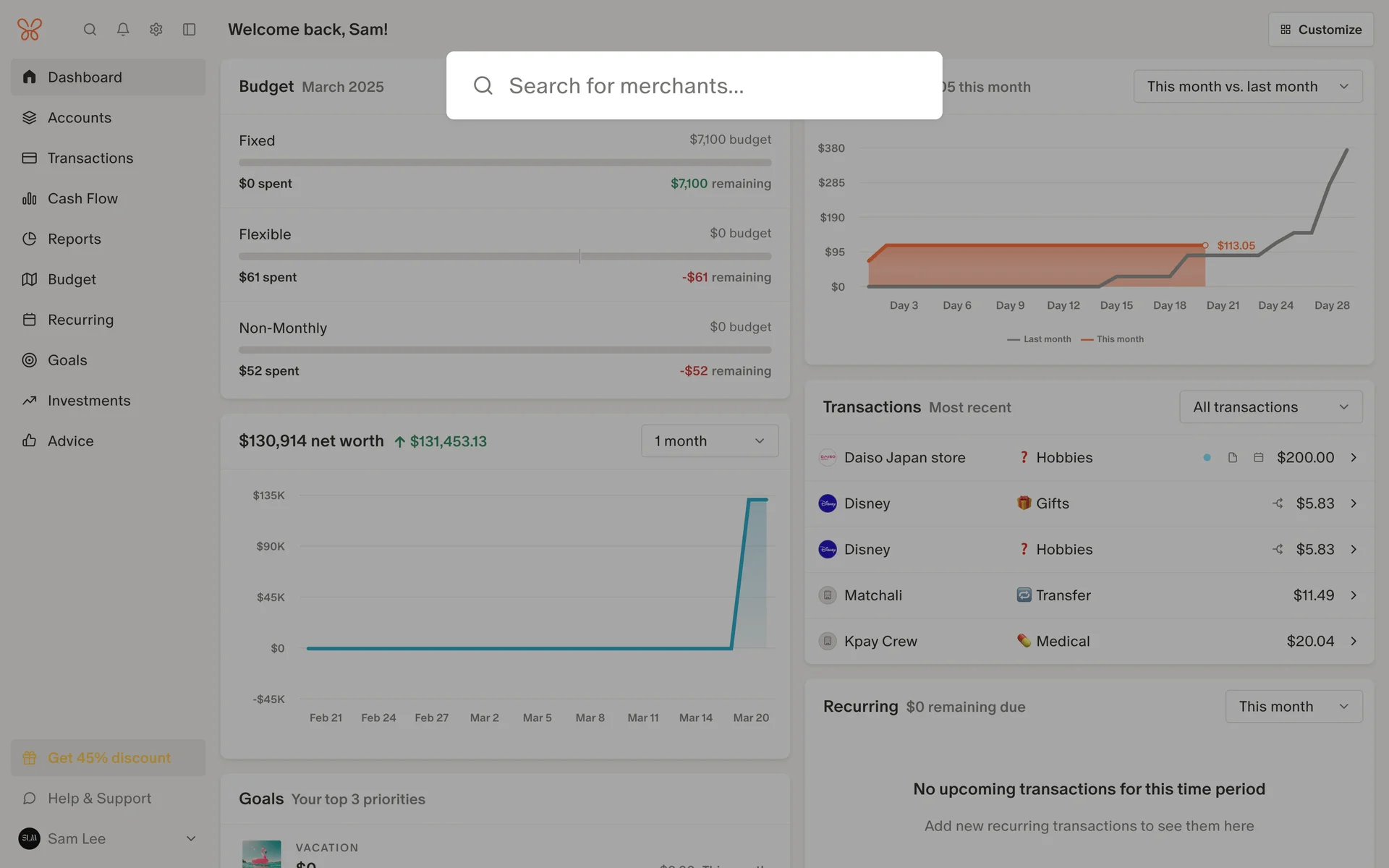The height and width of the screenshot is (868, 1389).
Task: Open the 1 month net worth dropdown
Action: [x=710, y=441]
